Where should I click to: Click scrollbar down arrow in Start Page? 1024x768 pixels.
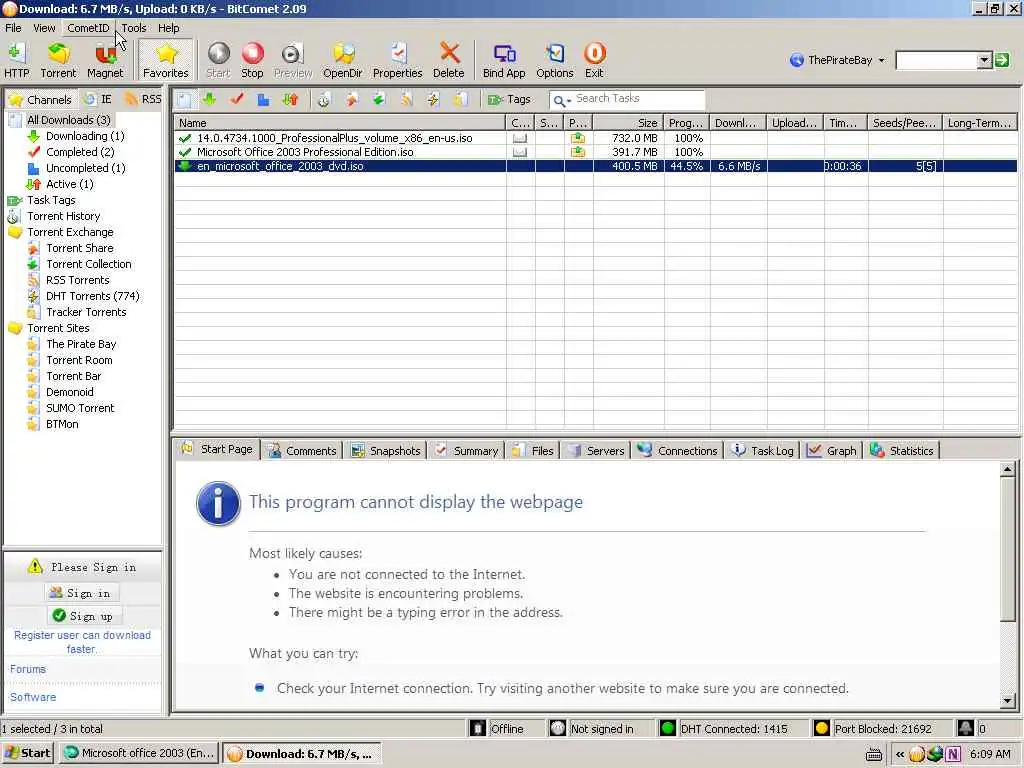[1007, 701]
